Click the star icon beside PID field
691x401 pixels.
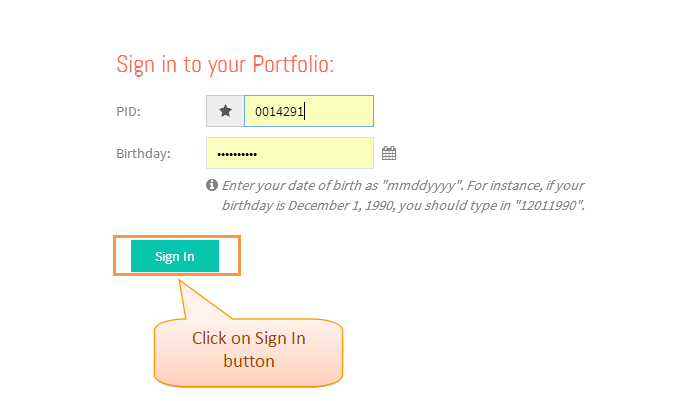point(225,111)
